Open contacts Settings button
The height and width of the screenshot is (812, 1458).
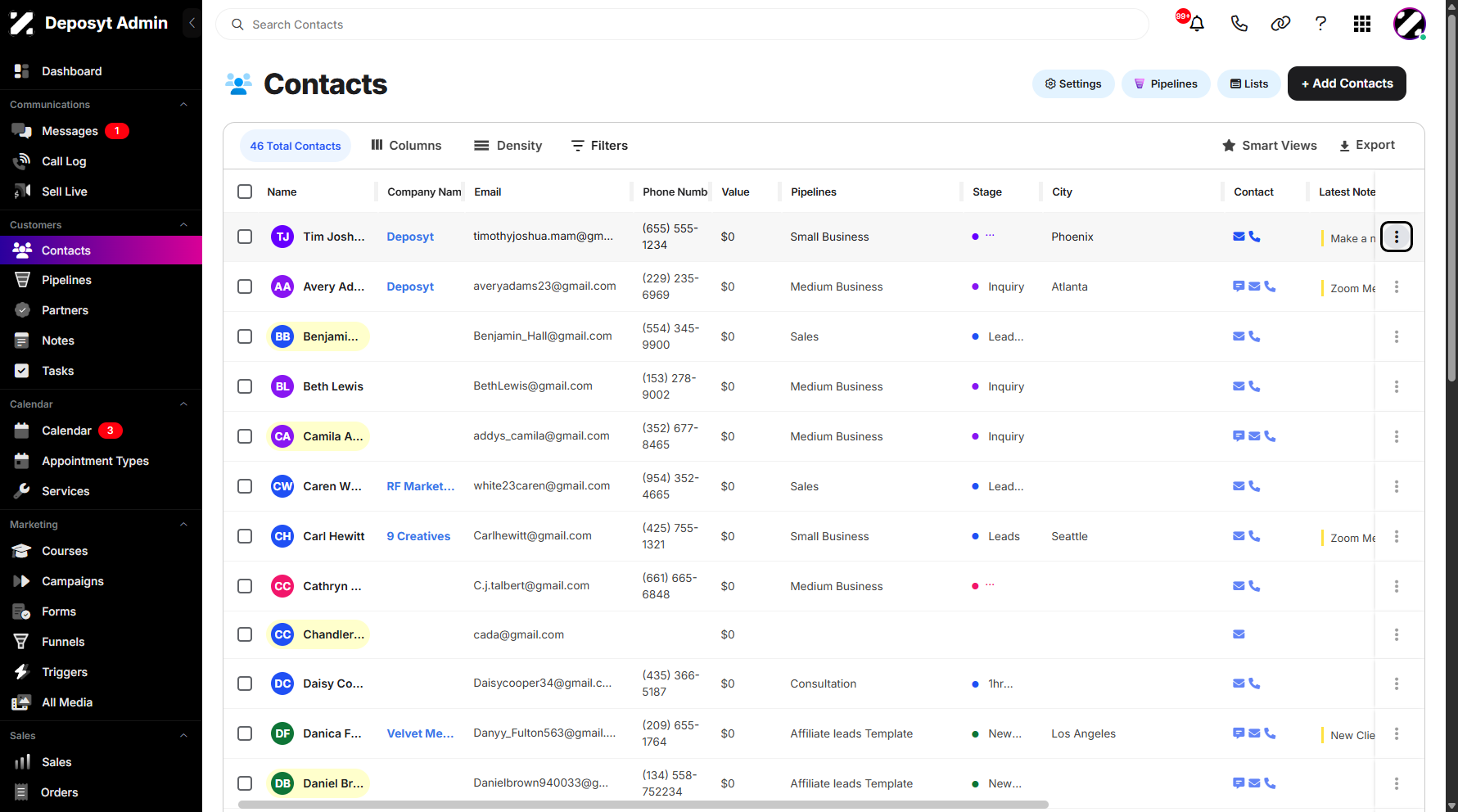[x=1073, y=83]
